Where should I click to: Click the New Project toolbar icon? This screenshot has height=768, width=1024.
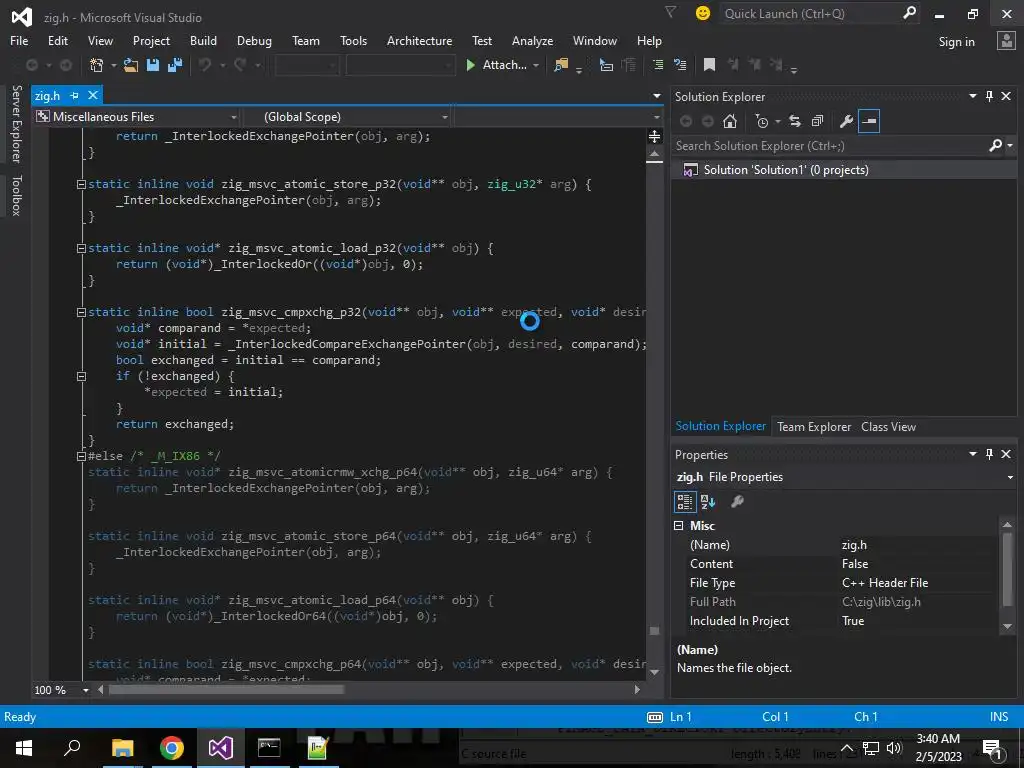coord(97,65)
